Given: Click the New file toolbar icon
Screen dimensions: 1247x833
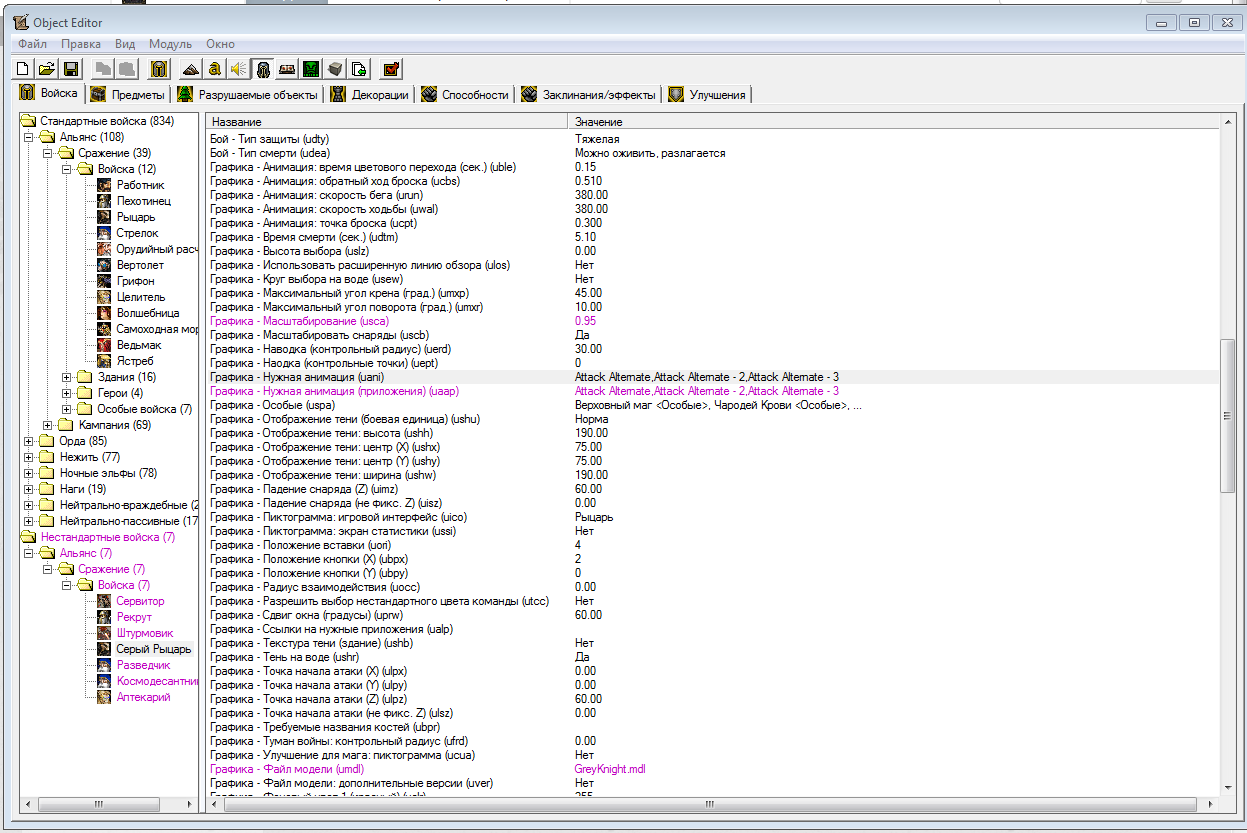Looking at the screenshot, I should tap(23, 69).
